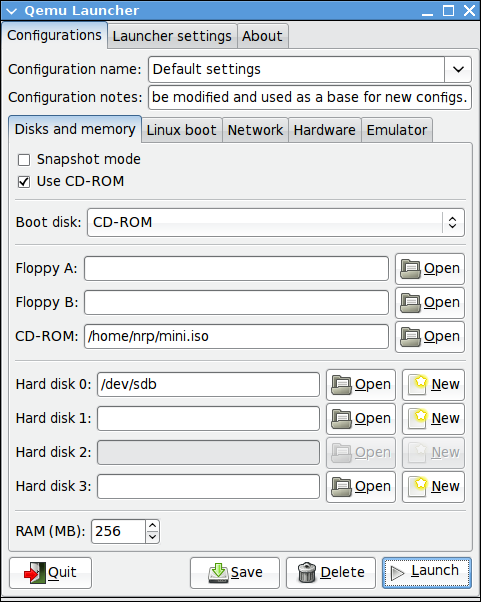Open the window menu arrow in title bar
Image resolution: width=481 pixels, height=602 pixels.
[x=12, y=11]
